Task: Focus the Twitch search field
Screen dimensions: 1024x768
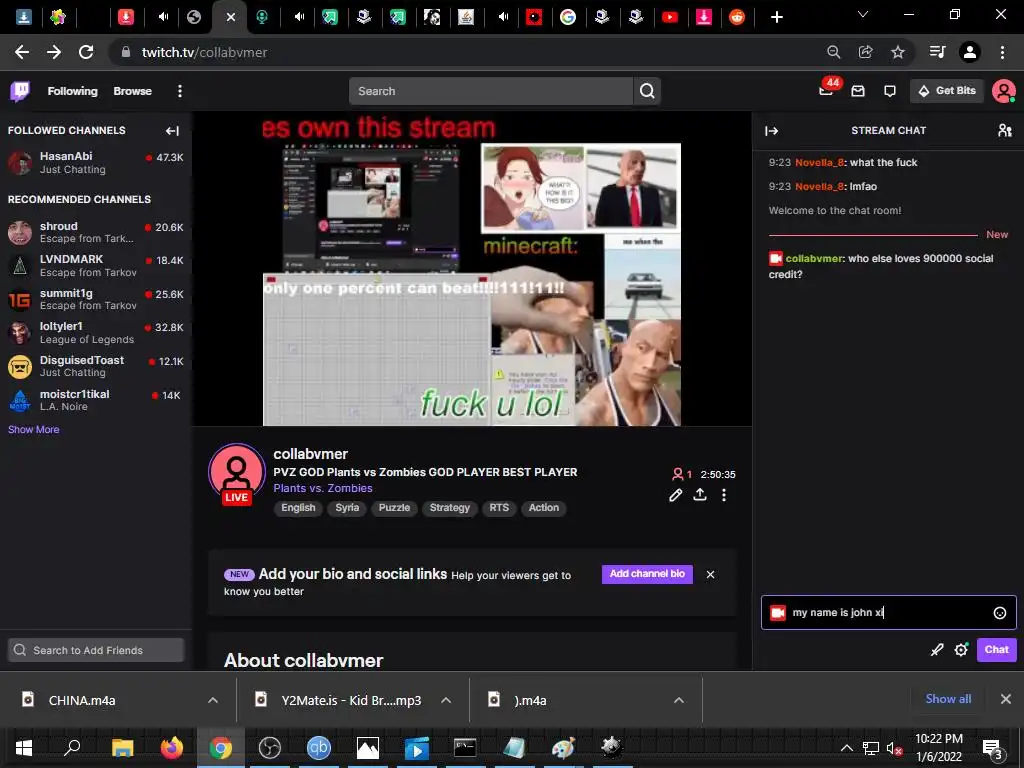Action: pyautogui.click(x=491, y=91)
